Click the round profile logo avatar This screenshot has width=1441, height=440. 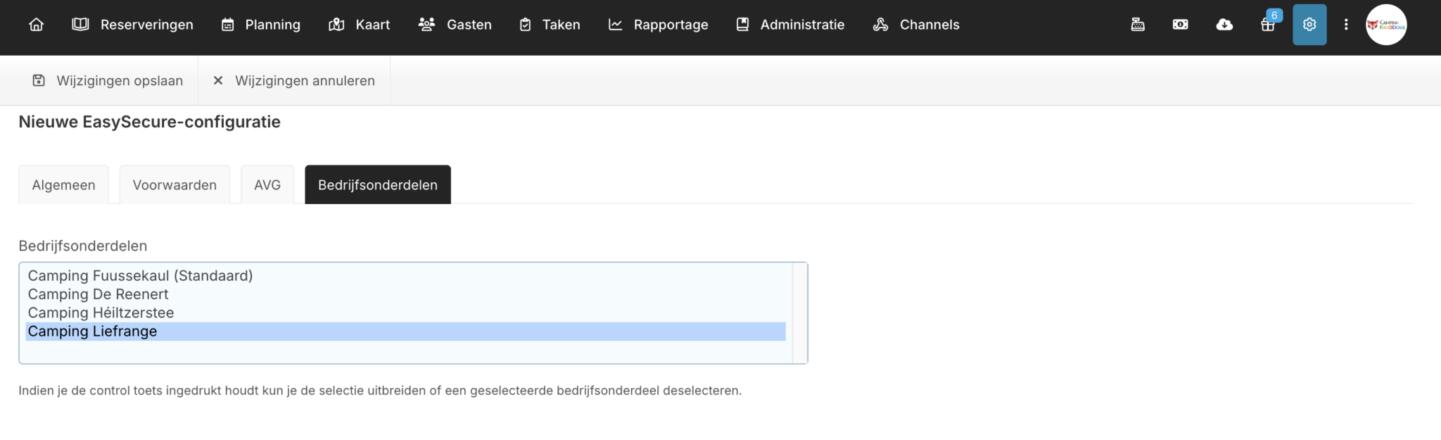tap(1386, 25)
